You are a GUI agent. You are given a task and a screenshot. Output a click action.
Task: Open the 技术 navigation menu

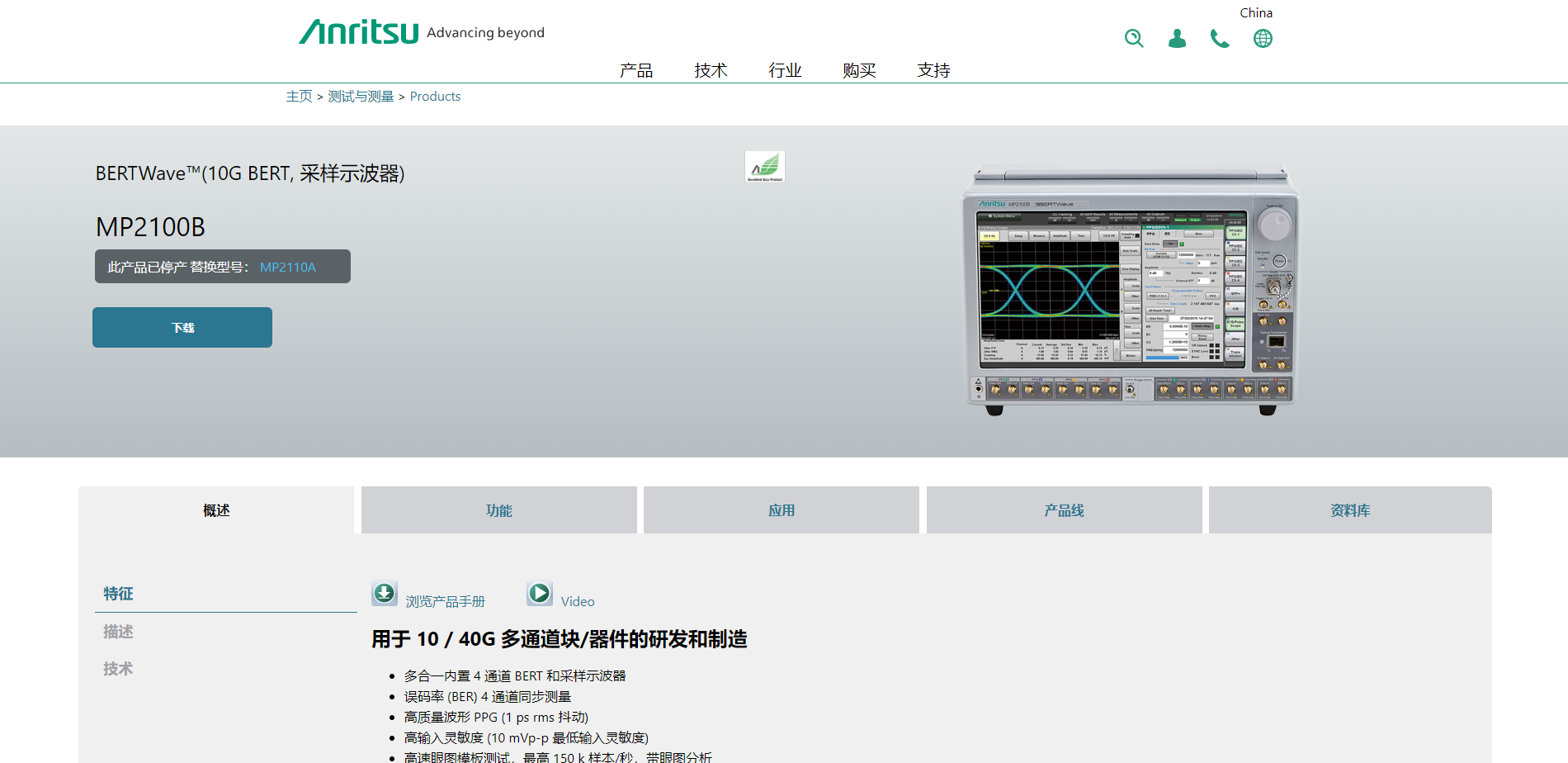[x=711, y=70]
